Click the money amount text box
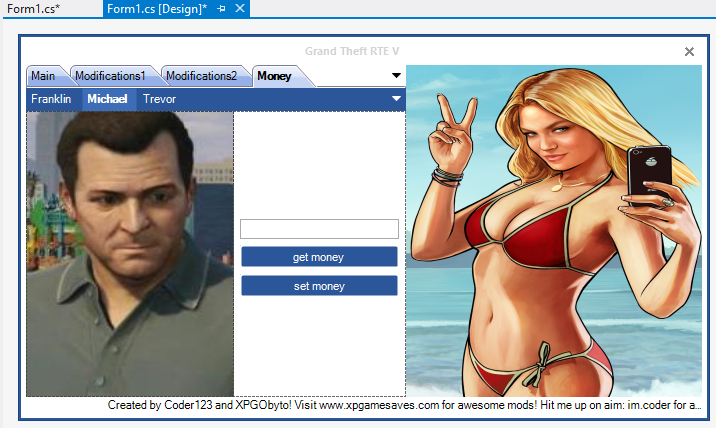Viewport: 716px width, 428px height. pyautogui.click(x=319, y=229)
